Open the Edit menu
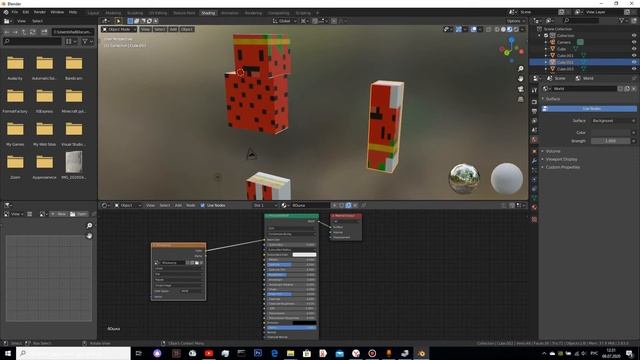 pos(26,12)
